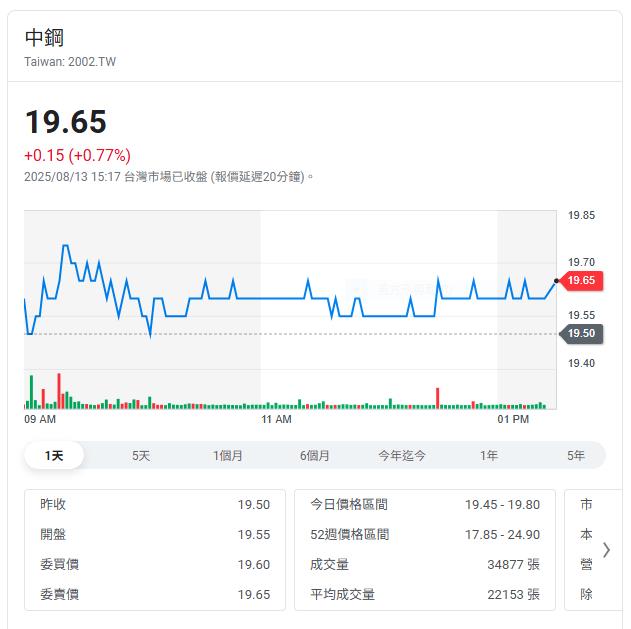Switch chart to 5年 range
The width and height of the screenshot is (631, 629).
(576, 456)
